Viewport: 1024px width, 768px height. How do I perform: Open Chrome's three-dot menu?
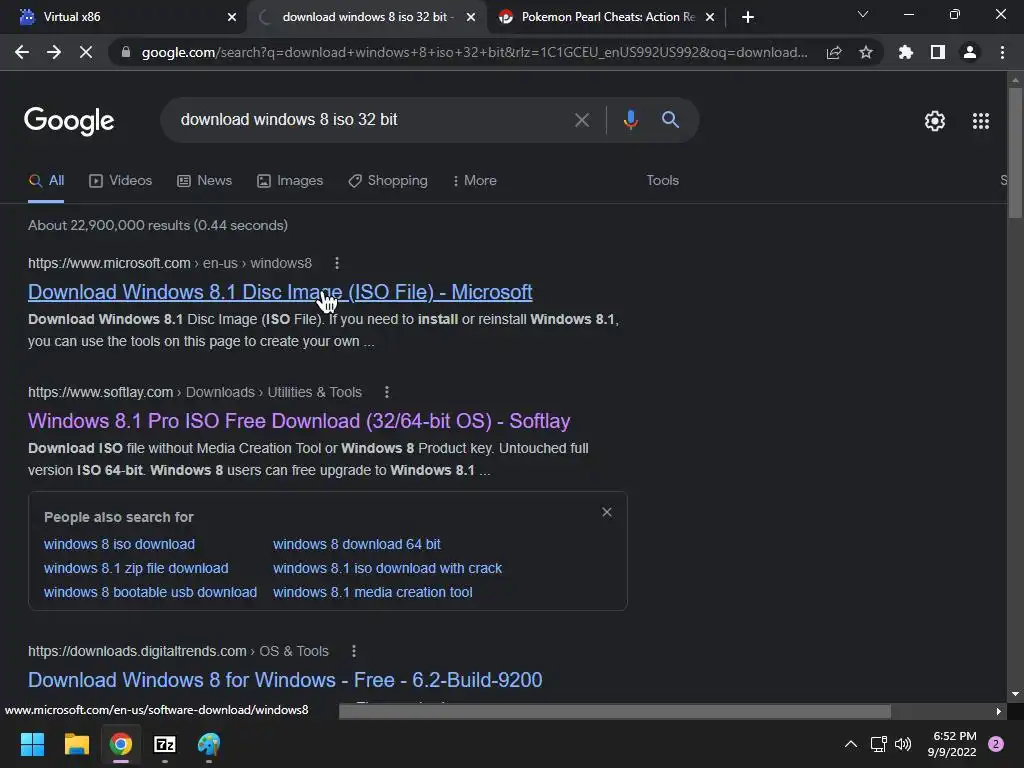[1002, 52]
